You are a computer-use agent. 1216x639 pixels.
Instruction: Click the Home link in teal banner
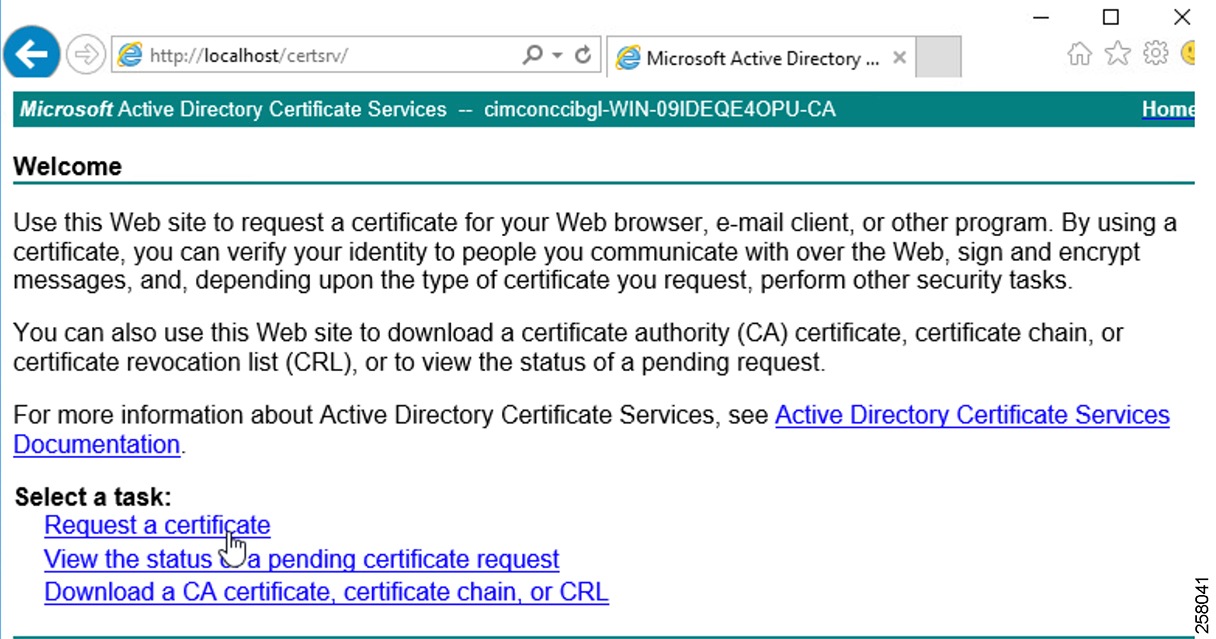point(1168,109)
